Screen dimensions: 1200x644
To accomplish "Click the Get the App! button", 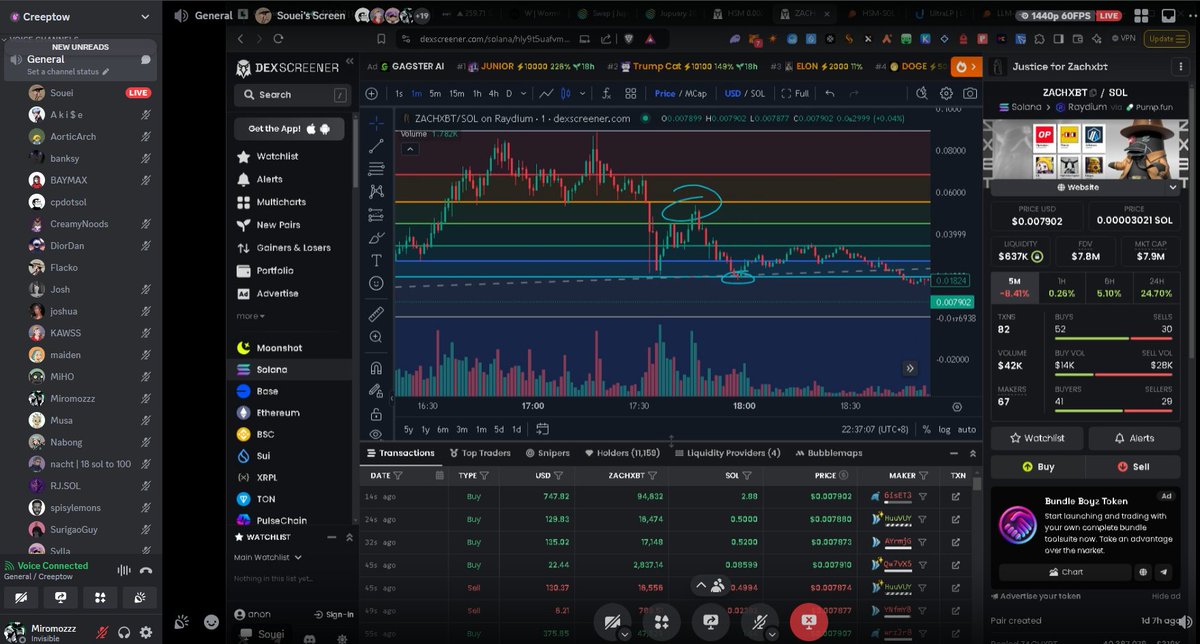I will (289, 129).
